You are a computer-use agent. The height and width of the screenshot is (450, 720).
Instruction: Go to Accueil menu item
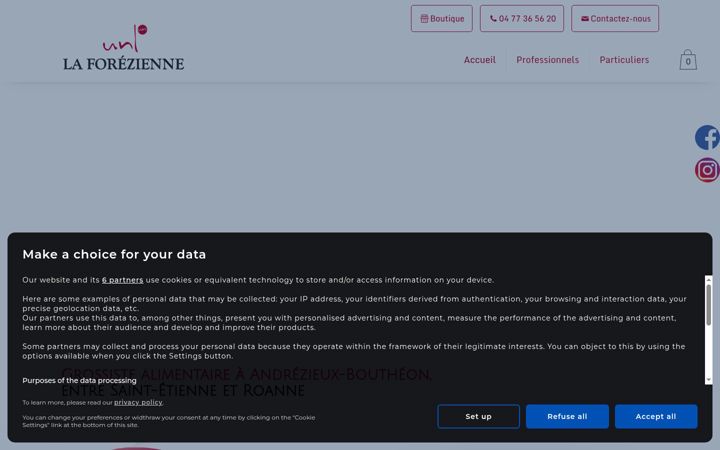click(479, 60)
